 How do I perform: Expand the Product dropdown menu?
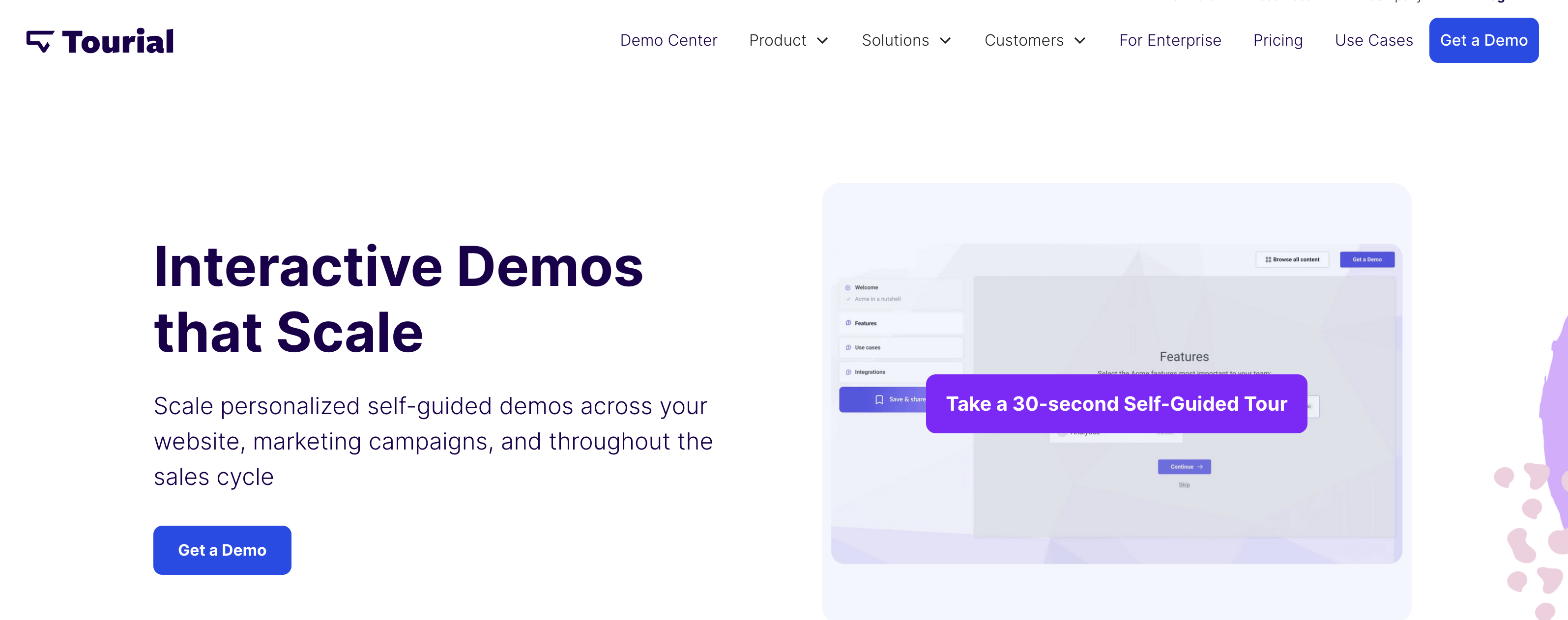tap(788, 40)
